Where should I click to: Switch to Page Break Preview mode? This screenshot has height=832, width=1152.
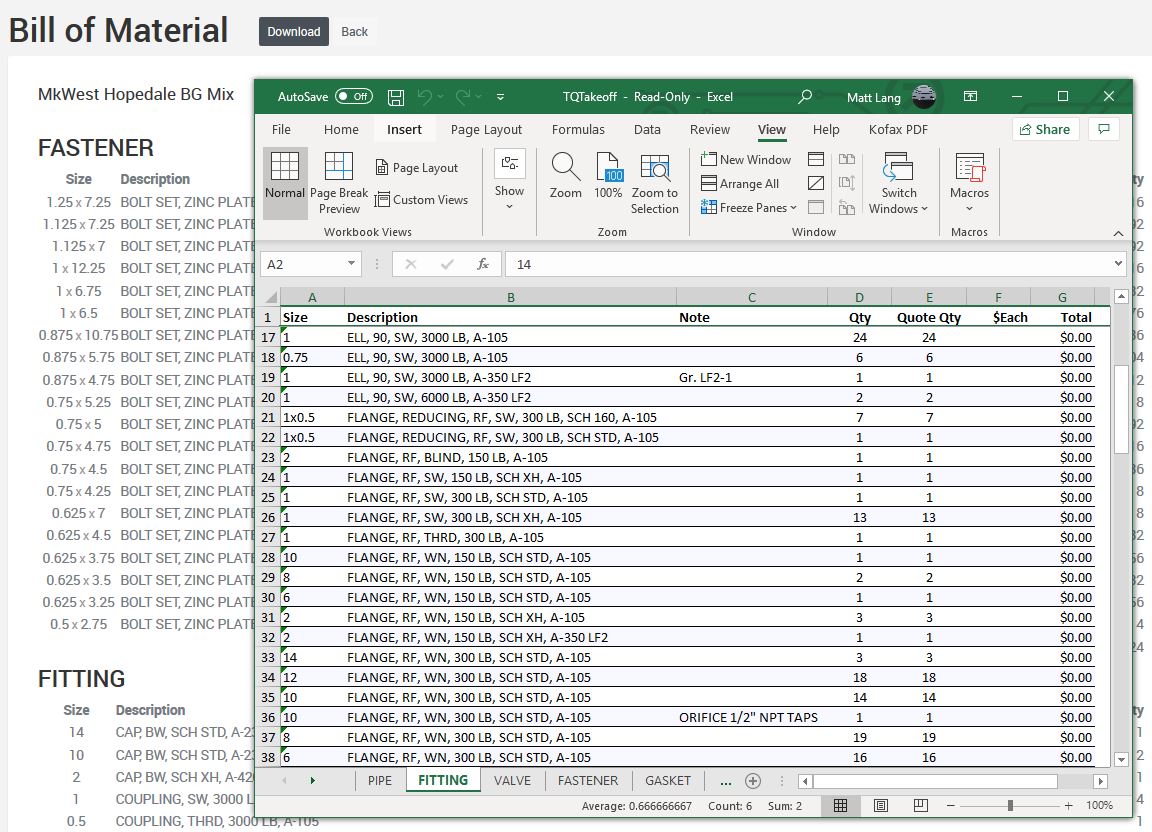[x=338, y=180]
